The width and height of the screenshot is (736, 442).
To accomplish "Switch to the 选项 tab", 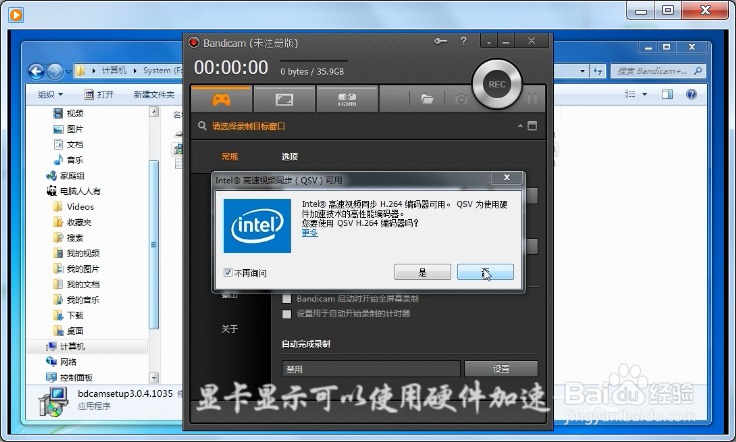I will tap(290, 156).
